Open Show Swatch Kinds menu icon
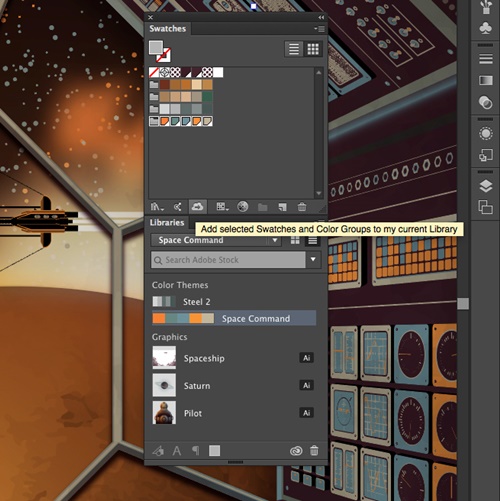500x501 pixels. (x=222, y=207)
